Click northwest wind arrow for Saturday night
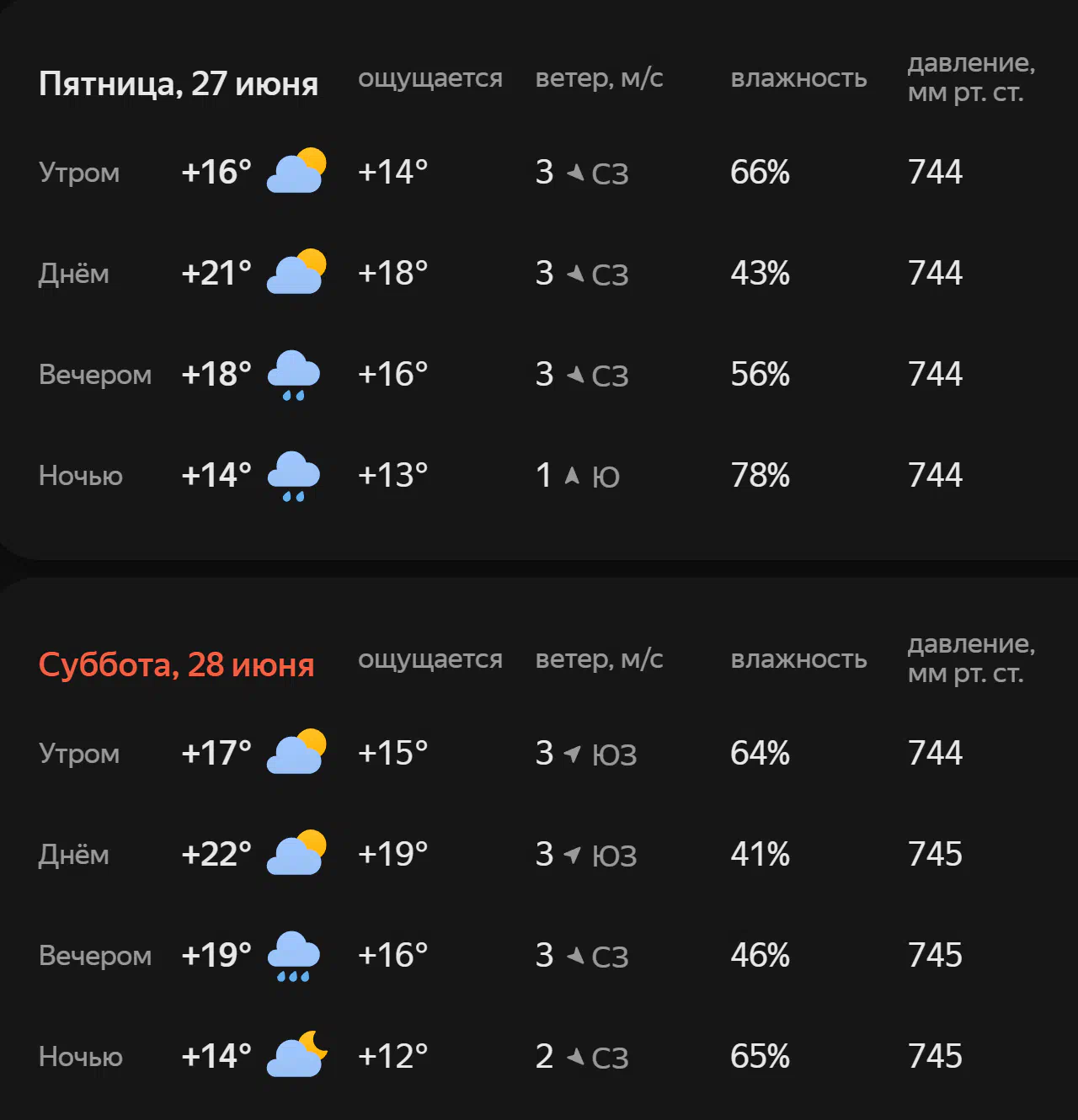The height and width of the screenshot is (1120, 1078). coord(575,1056)
